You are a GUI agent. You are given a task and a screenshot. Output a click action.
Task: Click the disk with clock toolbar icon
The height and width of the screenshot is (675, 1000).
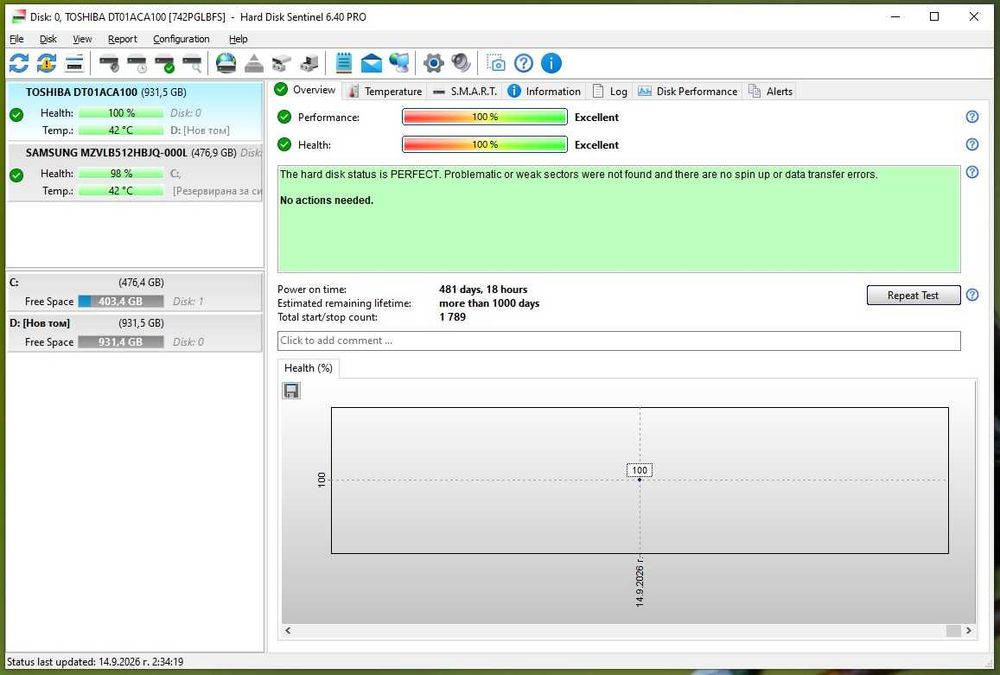pos(137,63)
